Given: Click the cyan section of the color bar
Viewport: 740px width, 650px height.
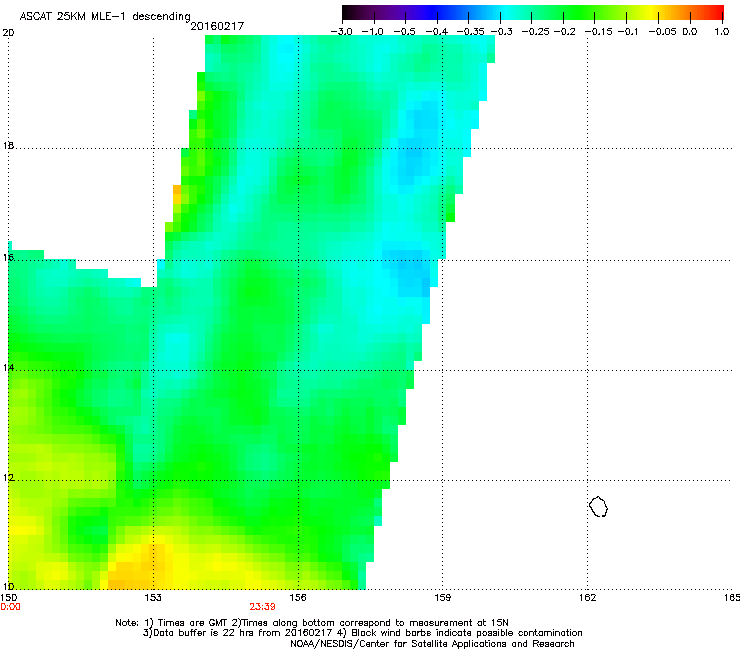Looking at the screenshot, I should tap(503, 12).
